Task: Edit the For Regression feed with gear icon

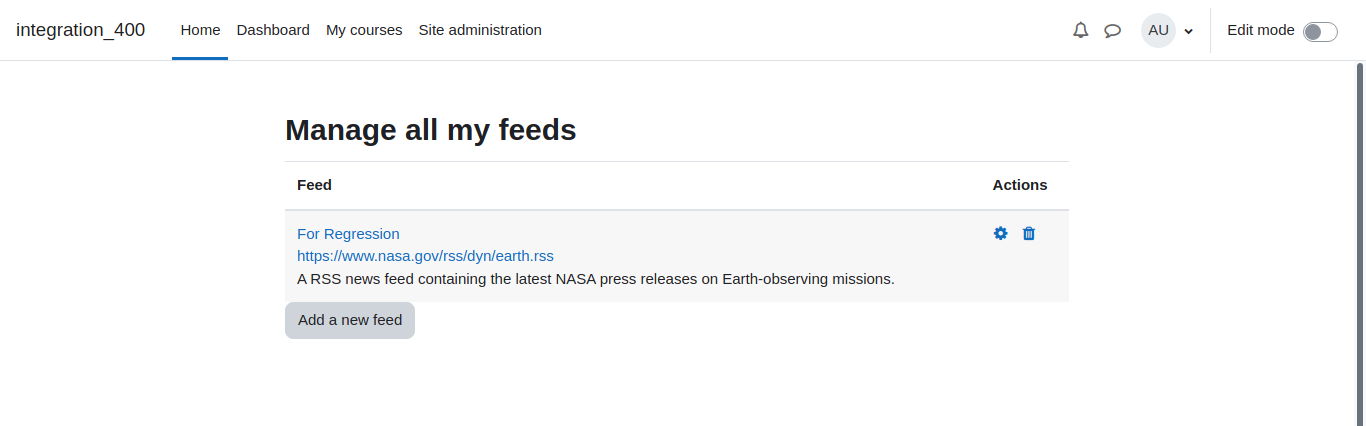Action: pos(1000,233)
